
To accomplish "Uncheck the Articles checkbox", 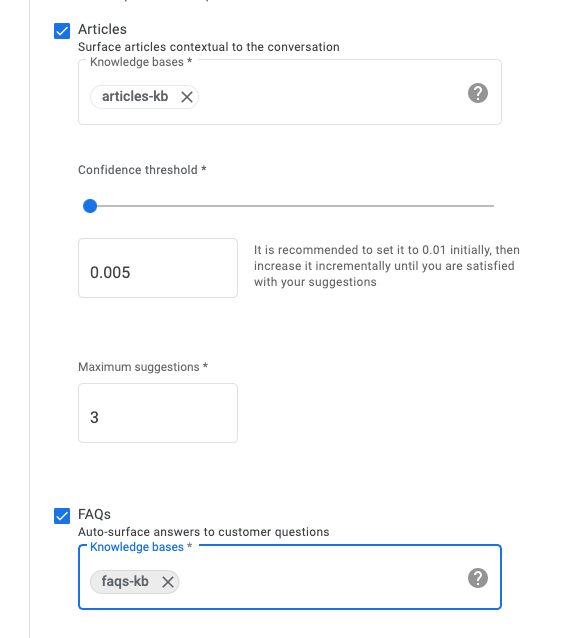I will [62, 31].
